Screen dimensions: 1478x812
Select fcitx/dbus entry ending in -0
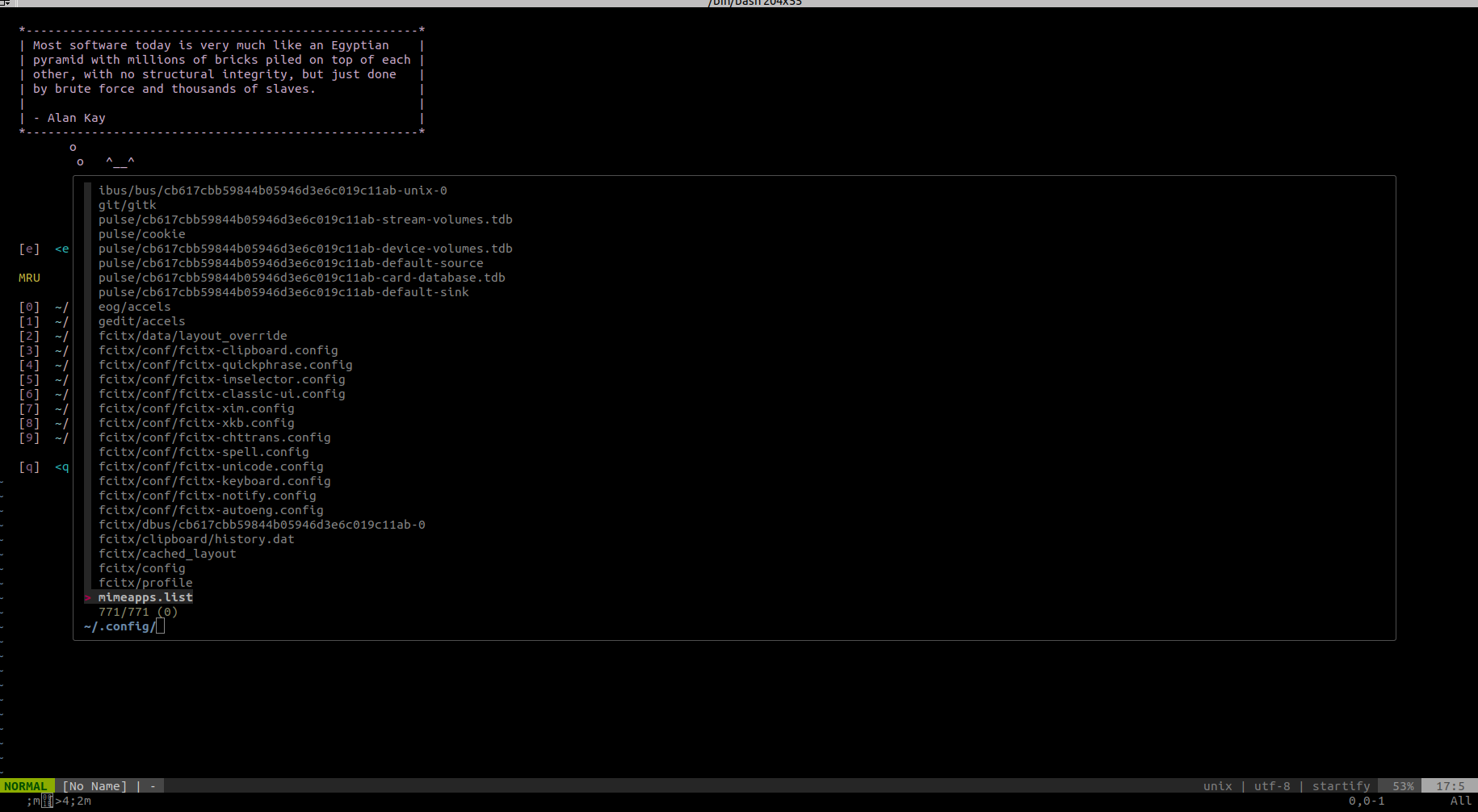[x=262, y=525]
